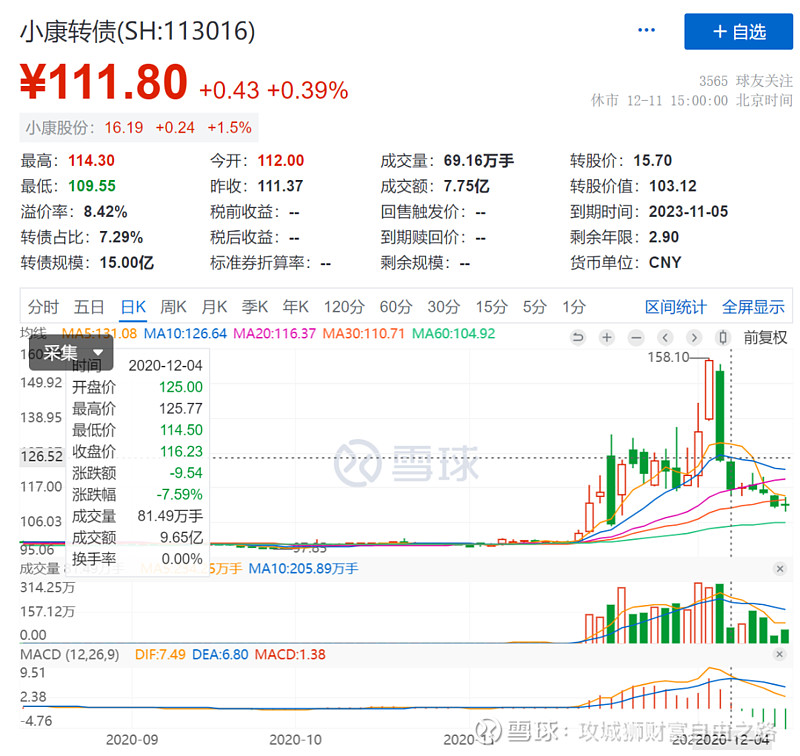
Task: Click the chart reset/undo arrow icon
Action: [578, 337]
